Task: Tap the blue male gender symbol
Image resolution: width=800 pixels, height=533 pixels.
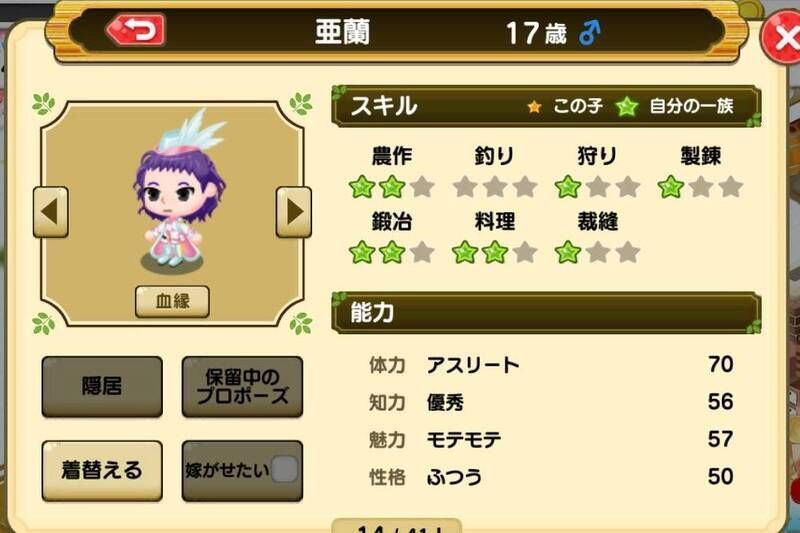Action: coord(590,33)
